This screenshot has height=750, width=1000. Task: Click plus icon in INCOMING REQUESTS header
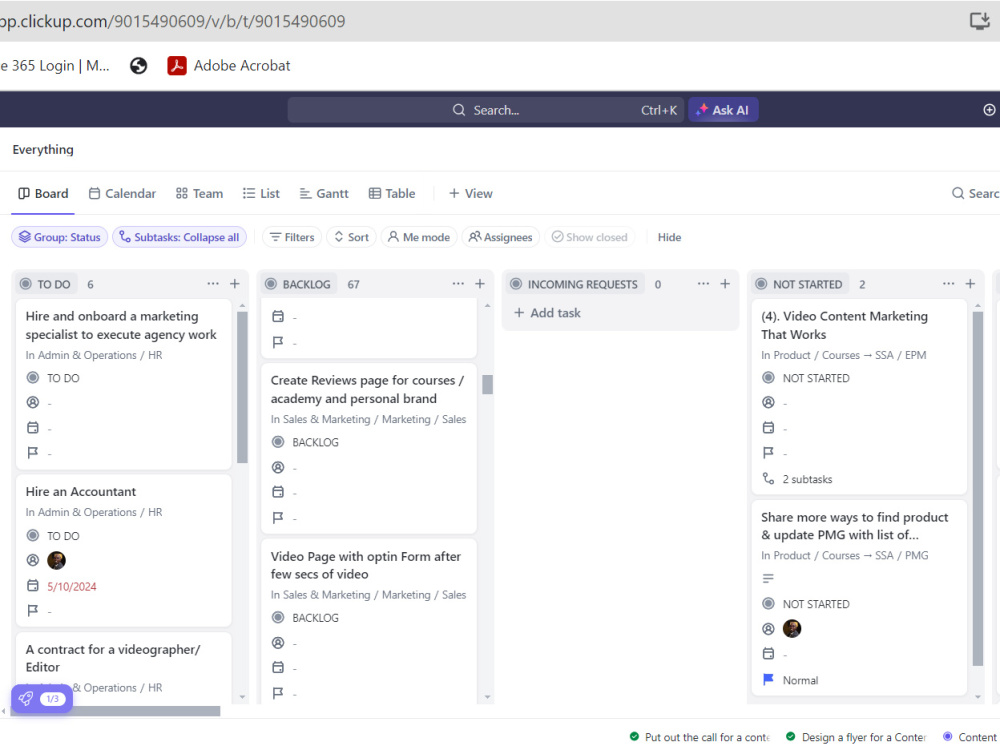coord(725,284)
